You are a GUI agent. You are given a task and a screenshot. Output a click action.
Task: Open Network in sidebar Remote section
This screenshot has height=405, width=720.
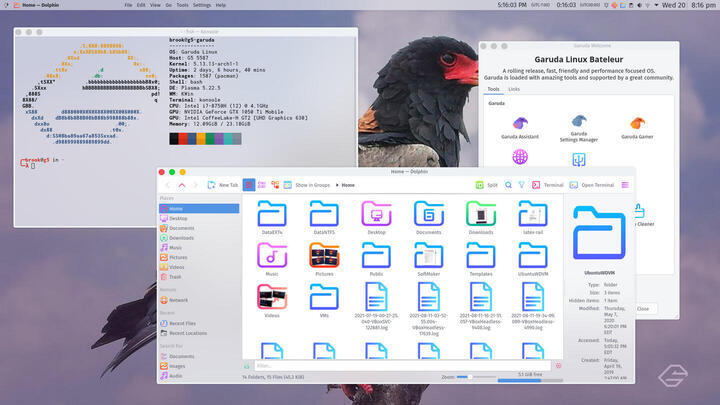click(x=199, y=300)
